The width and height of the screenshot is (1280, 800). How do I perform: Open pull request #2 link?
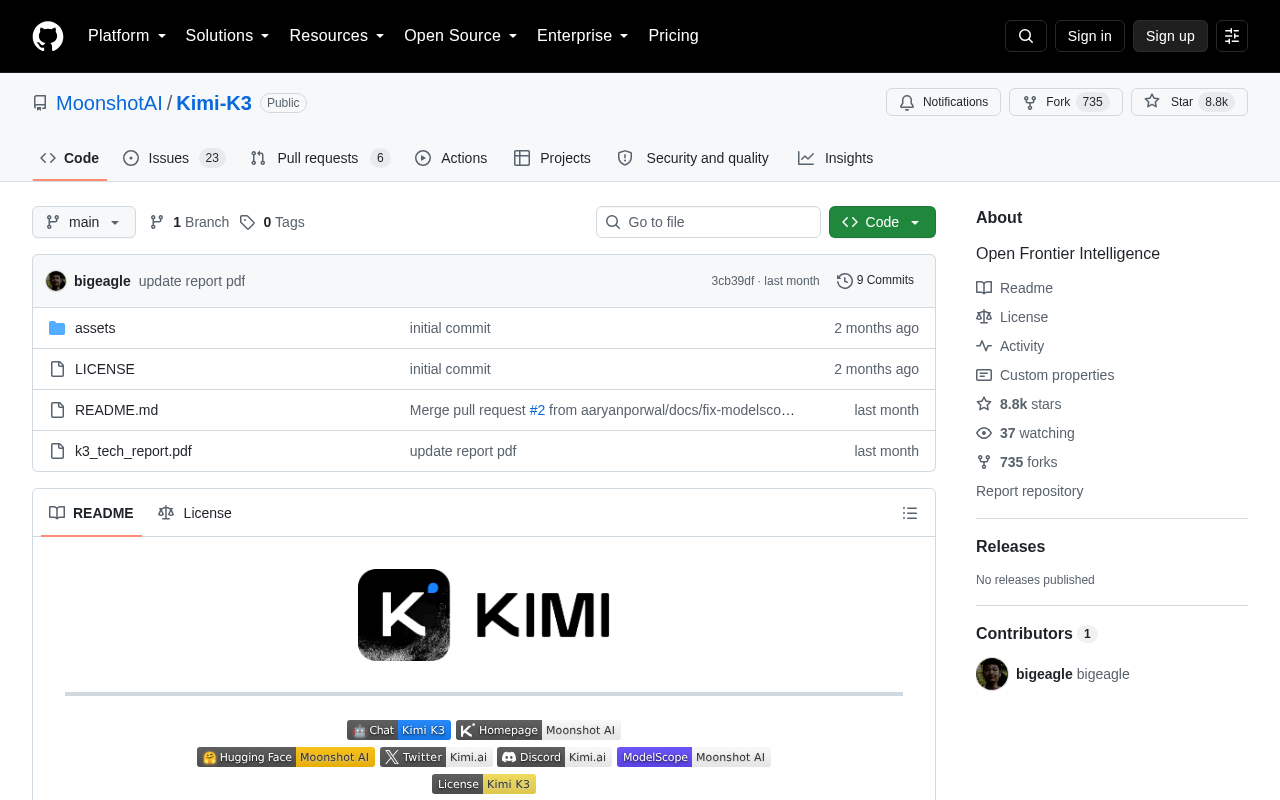[537, 410]
